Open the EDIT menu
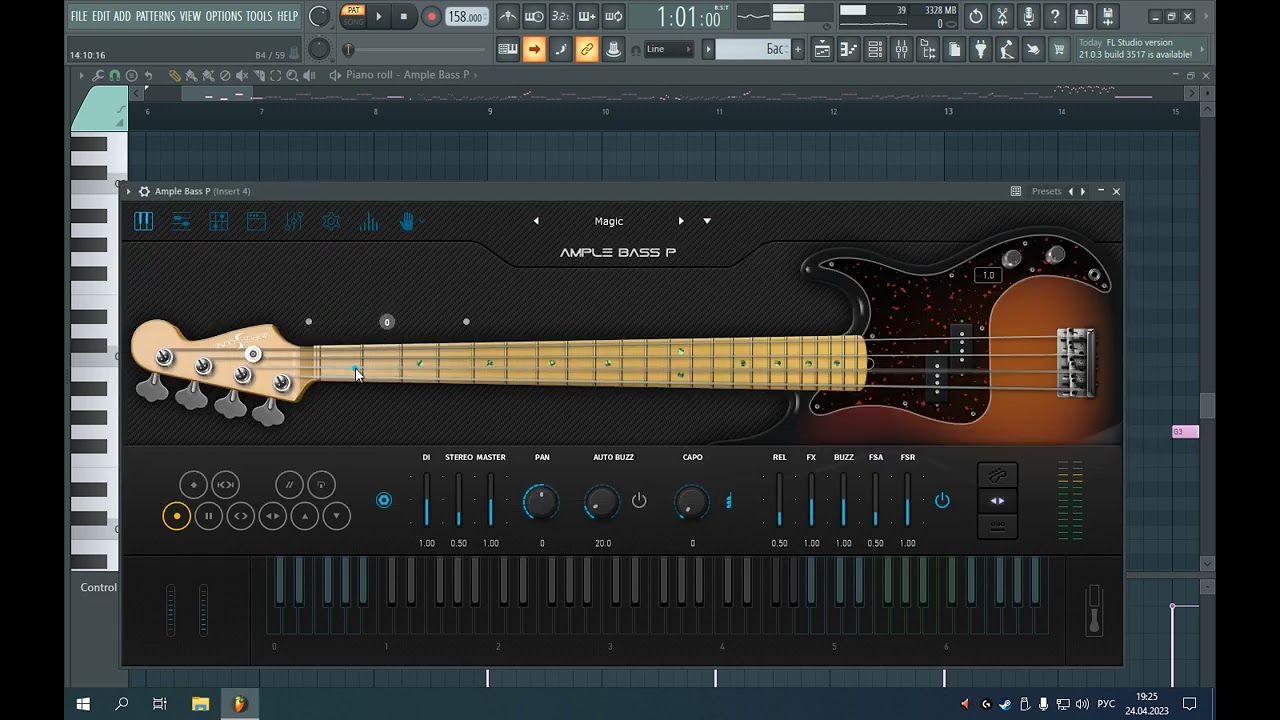Viewport: 1280px width, 720px height. click(x=101, y=16)
